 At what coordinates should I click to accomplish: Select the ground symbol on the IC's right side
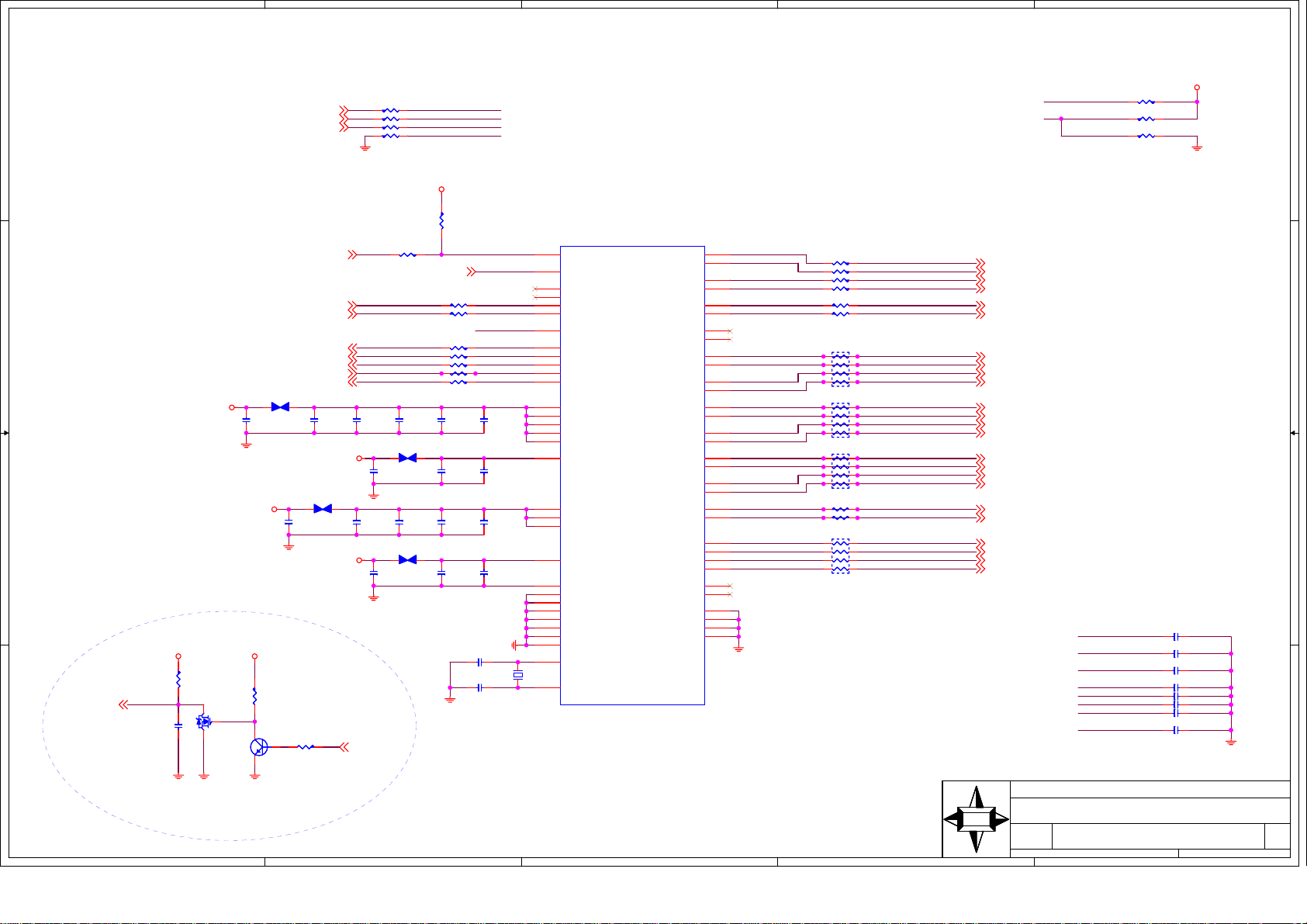coord(738,649)
